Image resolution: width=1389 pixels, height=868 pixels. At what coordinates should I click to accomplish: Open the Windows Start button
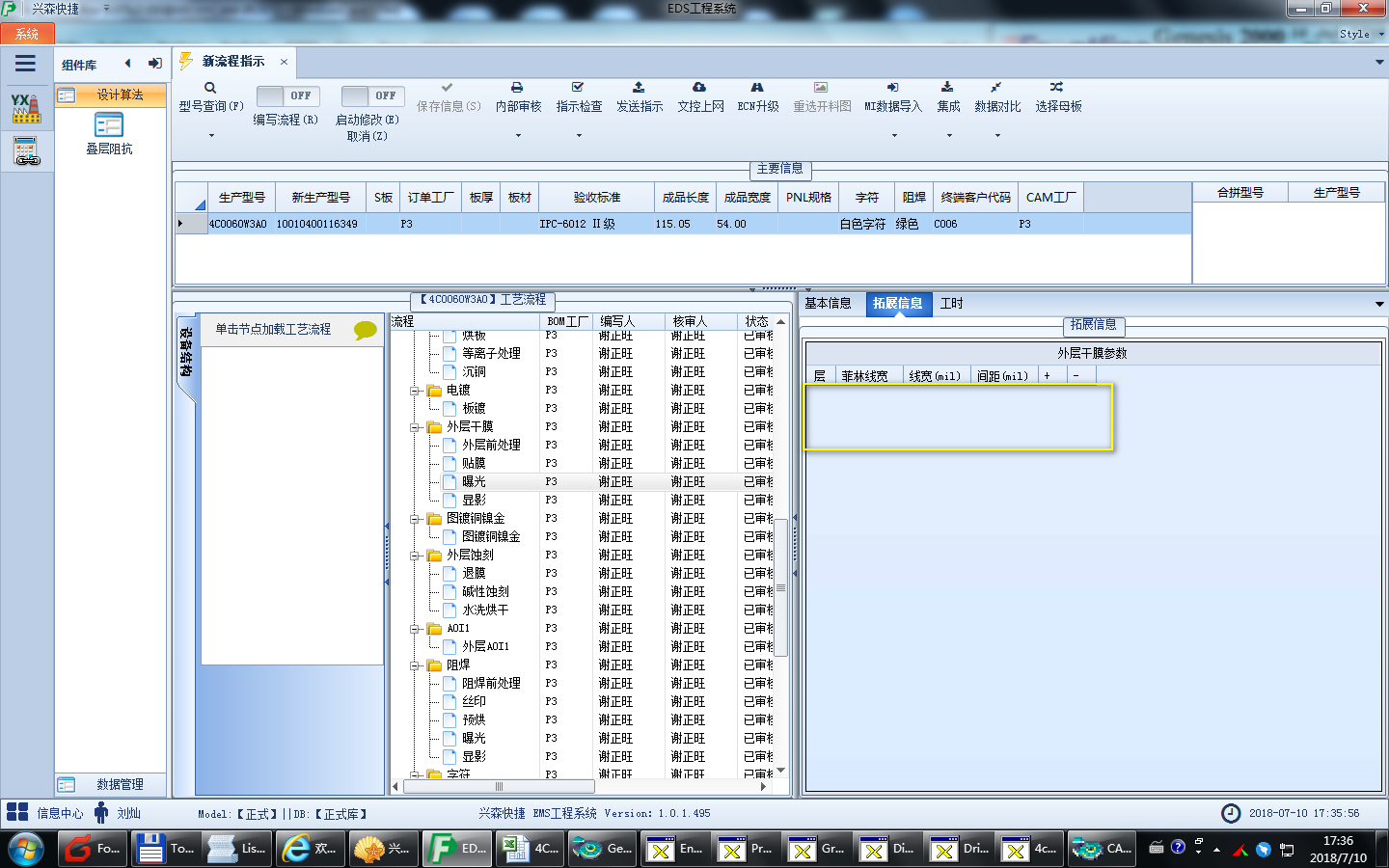click(25, 850)
